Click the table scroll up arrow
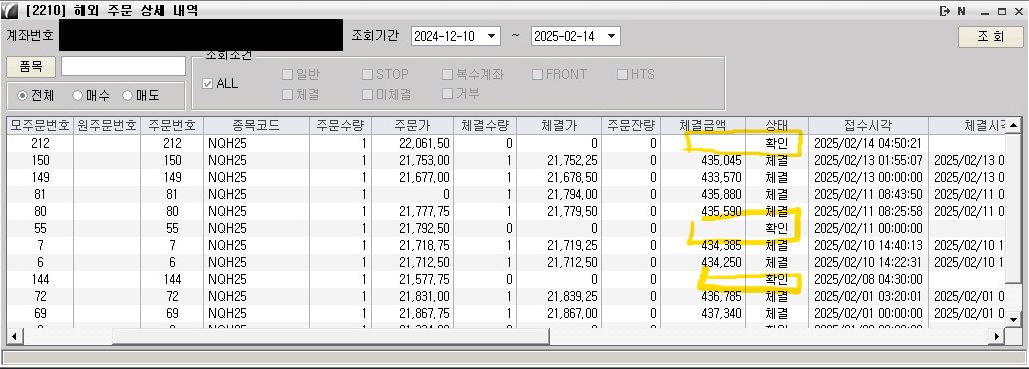 [x=1015, y=125]
